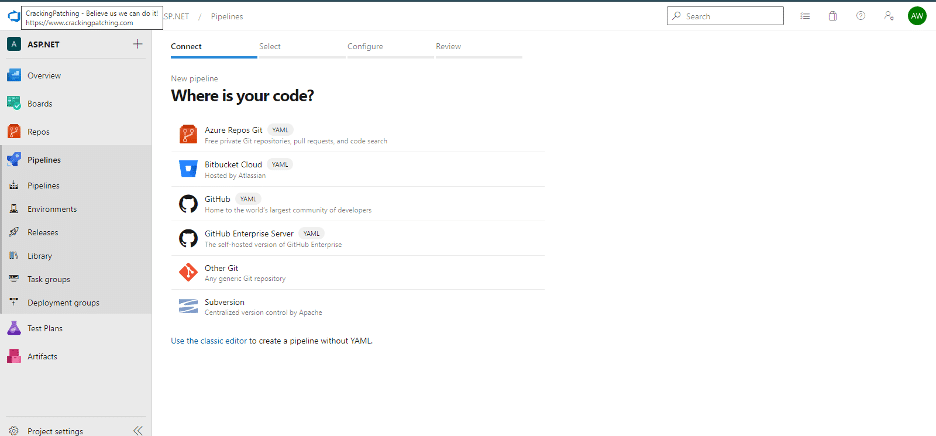
Task: Open the Boards sidebar icon
Action: [x=14, y=104]
